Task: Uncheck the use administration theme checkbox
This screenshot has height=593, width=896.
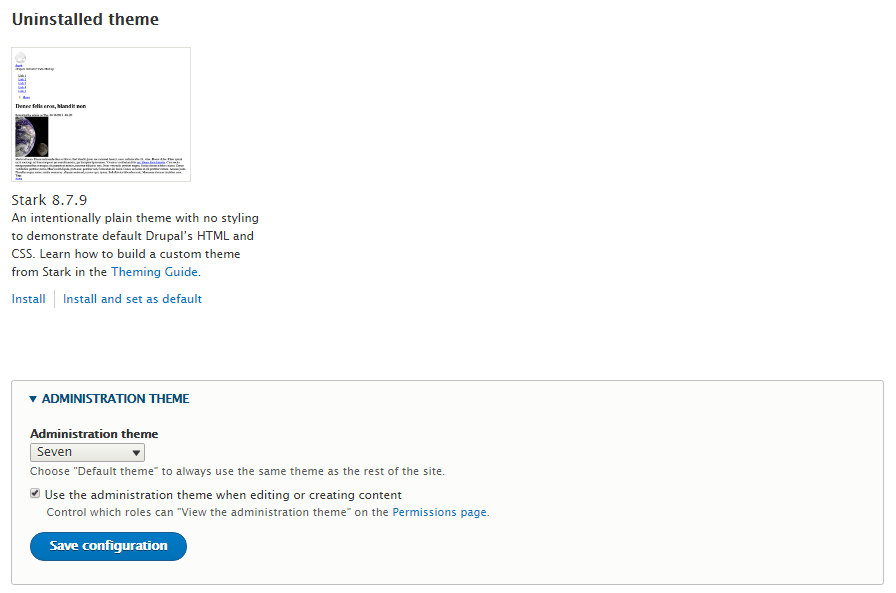Action: (35, 494)
